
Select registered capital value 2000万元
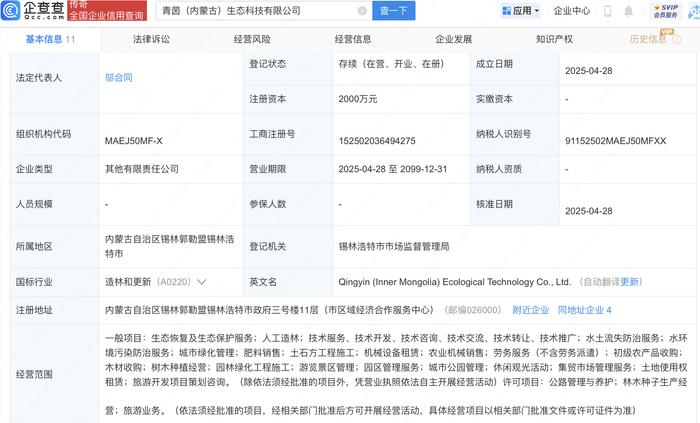(x=358, y=99)
